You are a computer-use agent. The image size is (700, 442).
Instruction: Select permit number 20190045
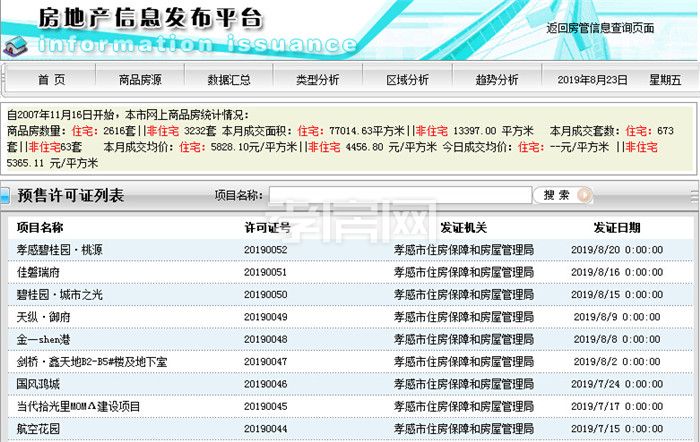coord(266,406)
